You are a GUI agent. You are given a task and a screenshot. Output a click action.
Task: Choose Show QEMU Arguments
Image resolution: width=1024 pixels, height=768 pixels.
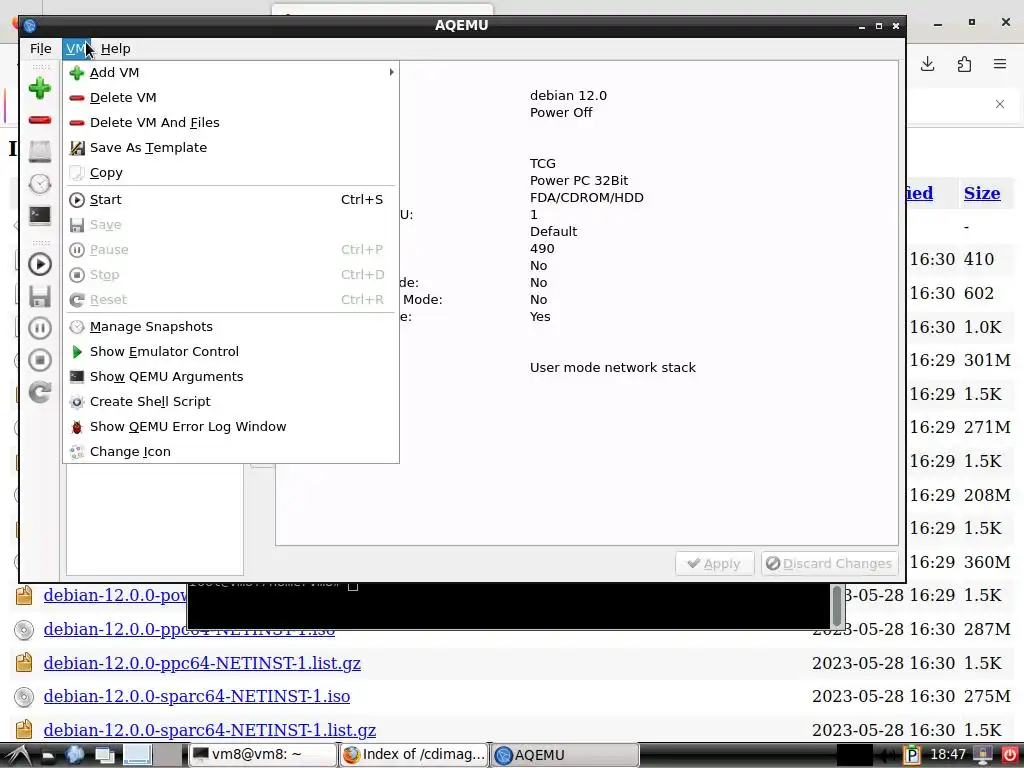pos(231,377)
